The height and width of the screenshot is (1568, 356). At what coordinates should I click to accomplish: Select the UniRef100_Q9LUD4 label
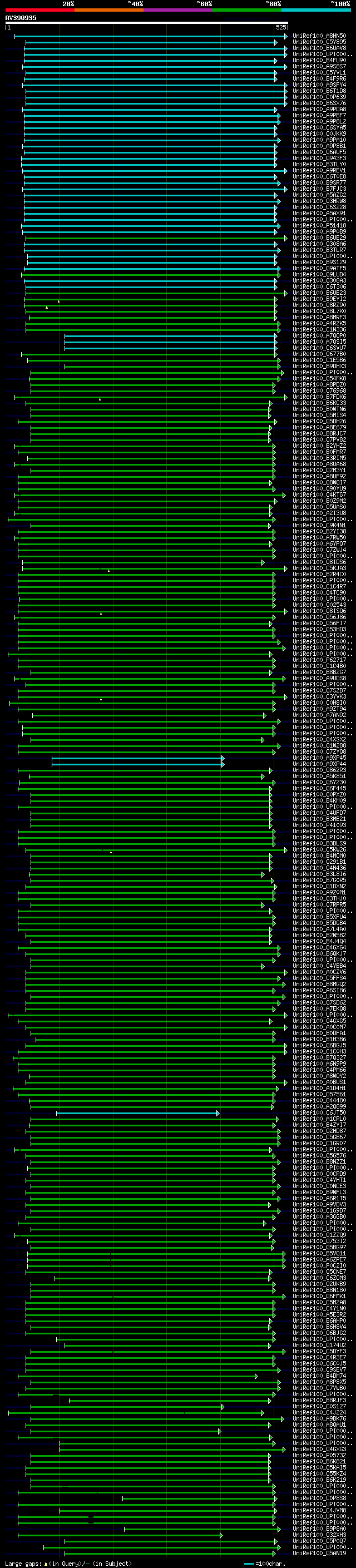tap(319, 275)
